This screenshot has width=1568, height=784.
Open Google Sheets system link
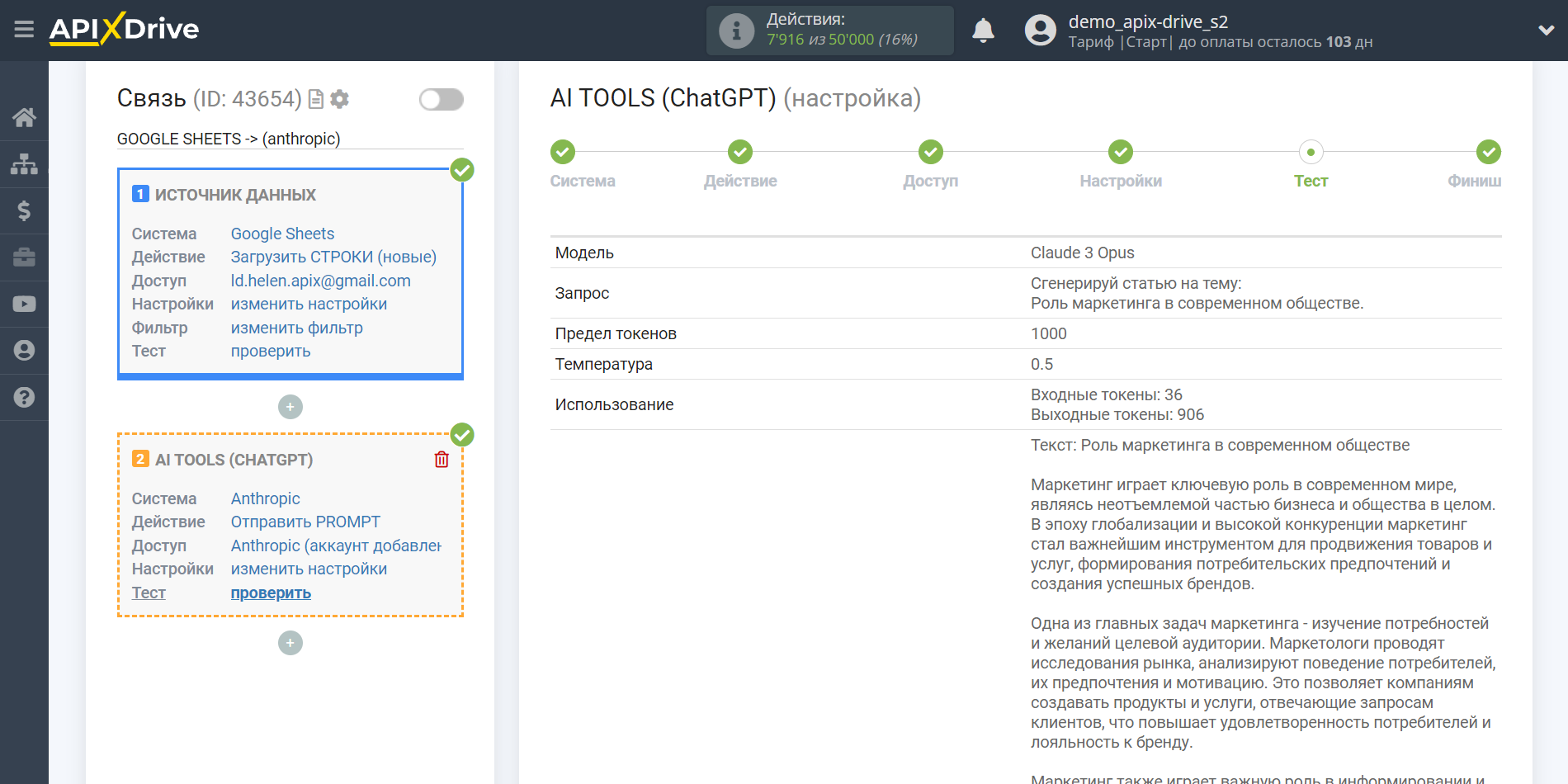pos(282,234)
